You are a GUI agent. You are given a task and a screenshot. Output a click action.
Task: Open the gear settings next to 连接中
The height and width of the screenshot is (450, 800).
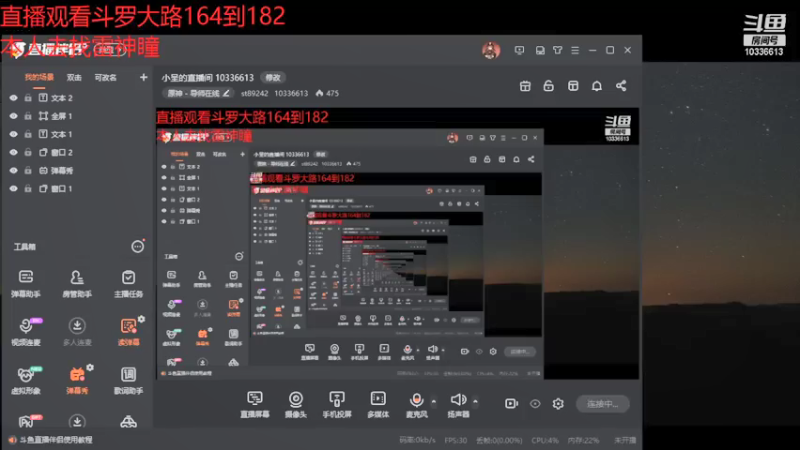tap(558, 404)
